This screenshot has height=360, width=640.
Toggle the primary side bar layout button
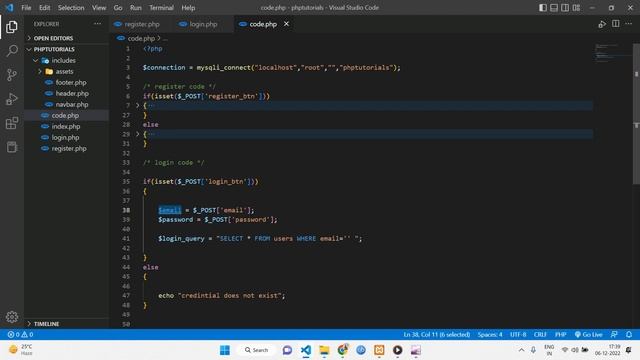pos(542,7)
